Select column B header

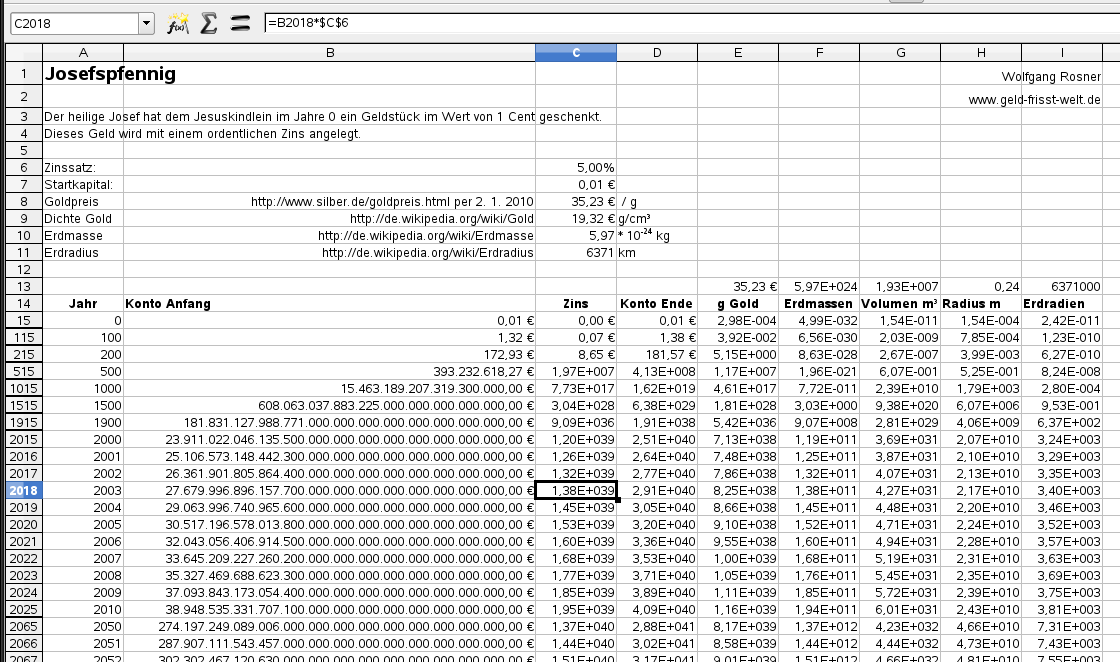pyautogui.click(x=329, y=53)
